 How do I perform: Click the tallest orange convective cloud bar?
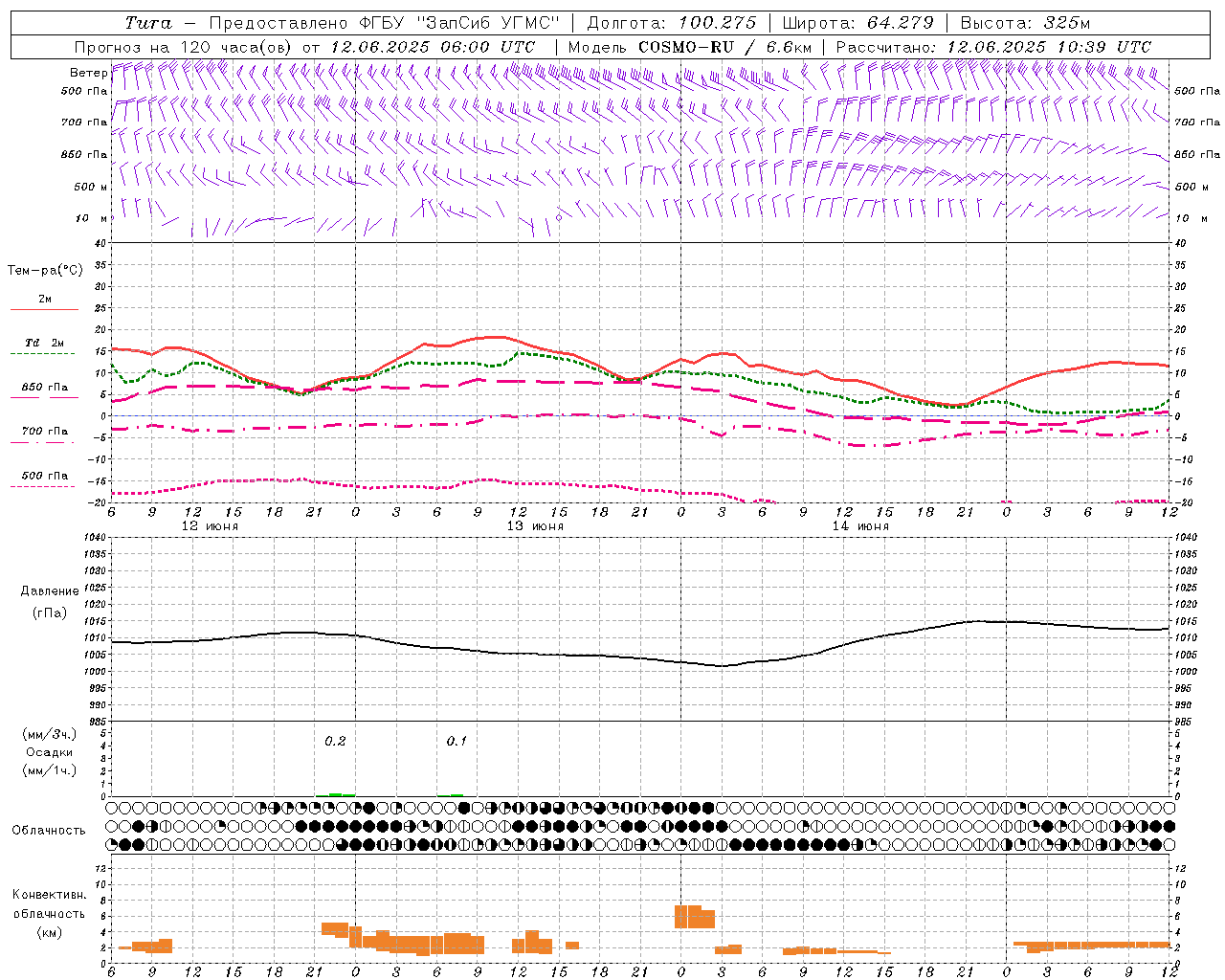point(695,917)
